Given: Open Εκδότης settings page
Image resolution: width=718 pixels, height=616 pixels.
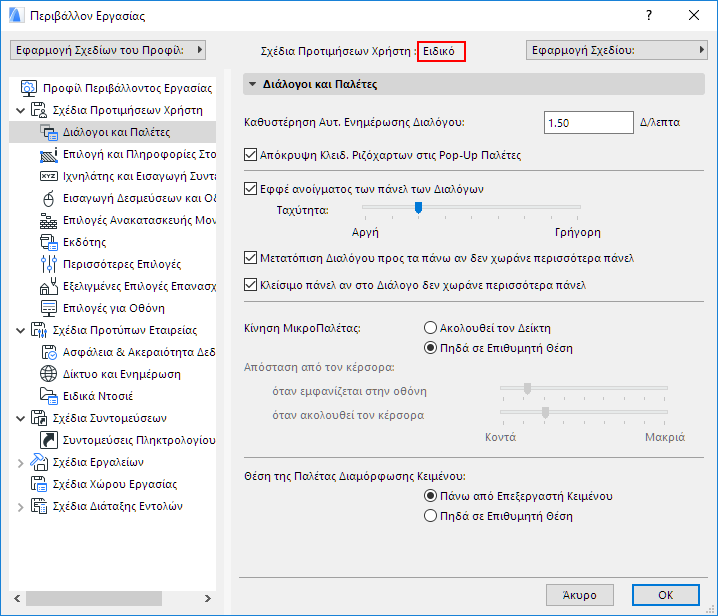Looking at the screenshot, I should click(84, 242).
